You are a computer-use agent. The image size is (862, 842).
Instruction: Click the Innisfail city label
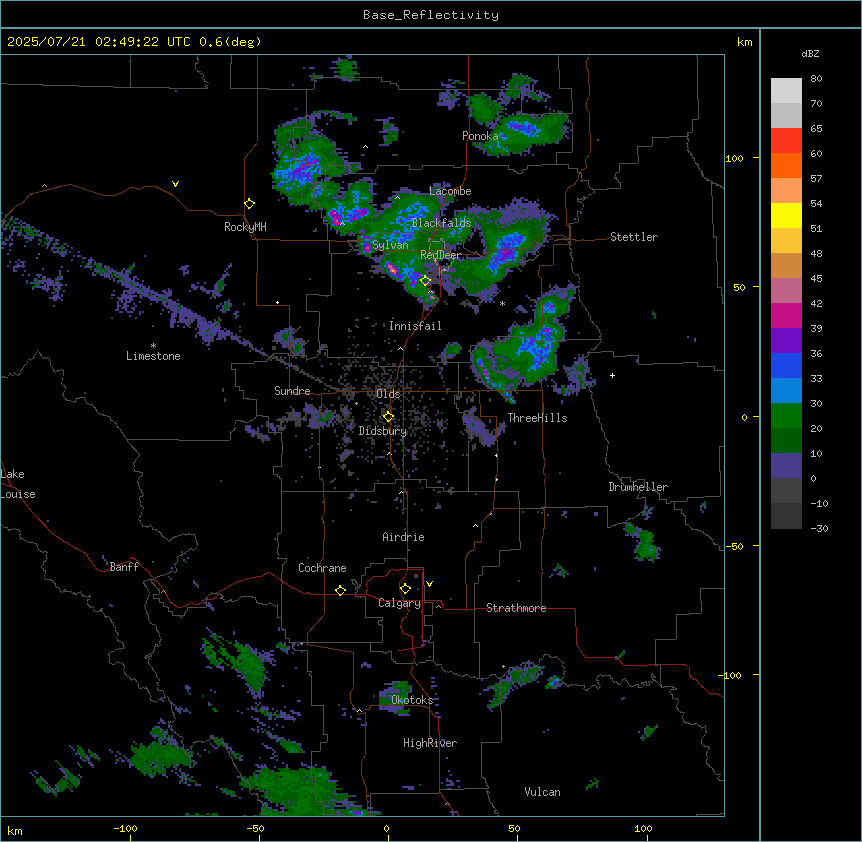[x=415, y=326]
